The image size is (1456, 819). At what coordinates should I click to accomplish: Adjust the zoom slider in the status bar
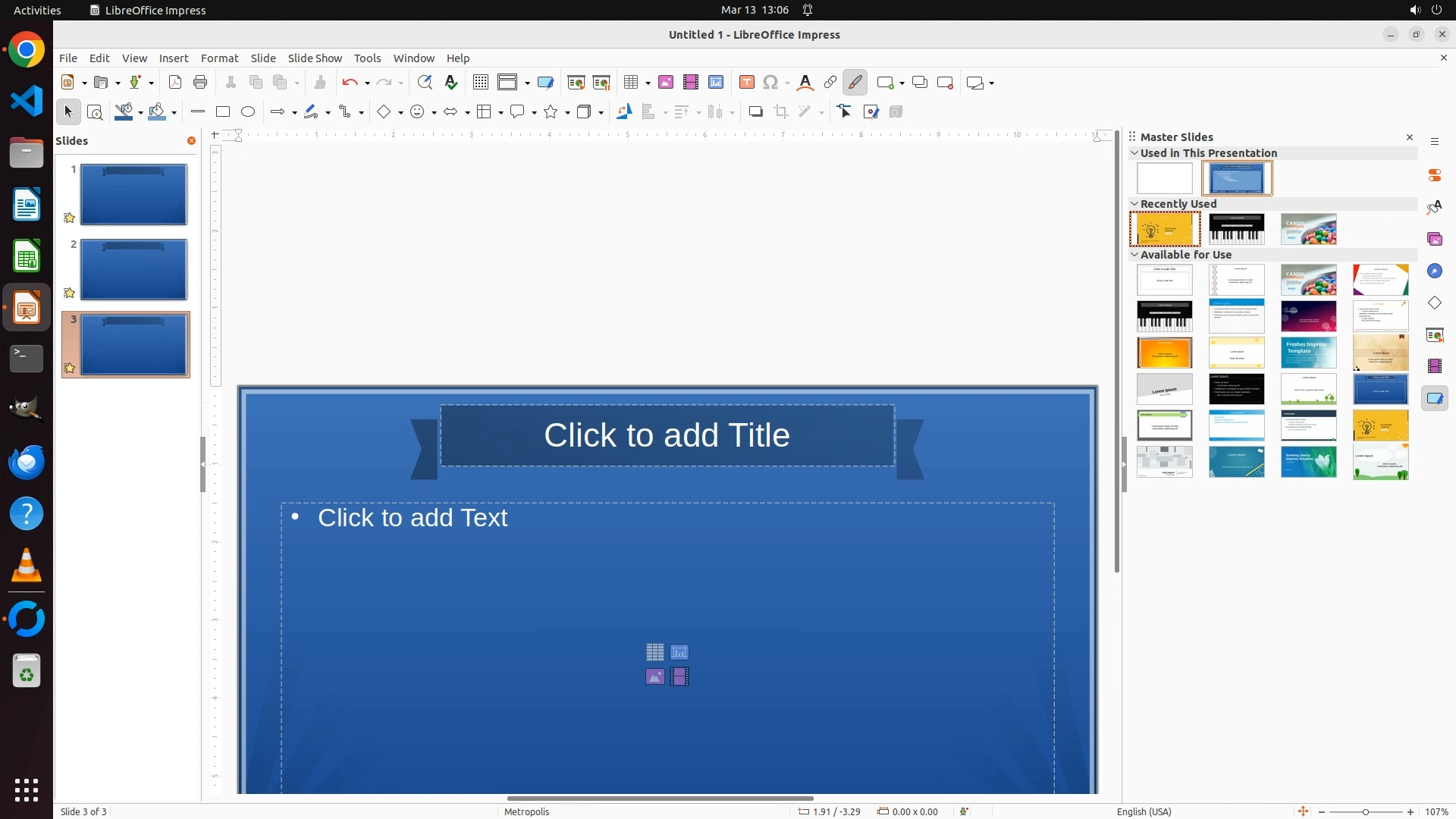pos(1366,812)
